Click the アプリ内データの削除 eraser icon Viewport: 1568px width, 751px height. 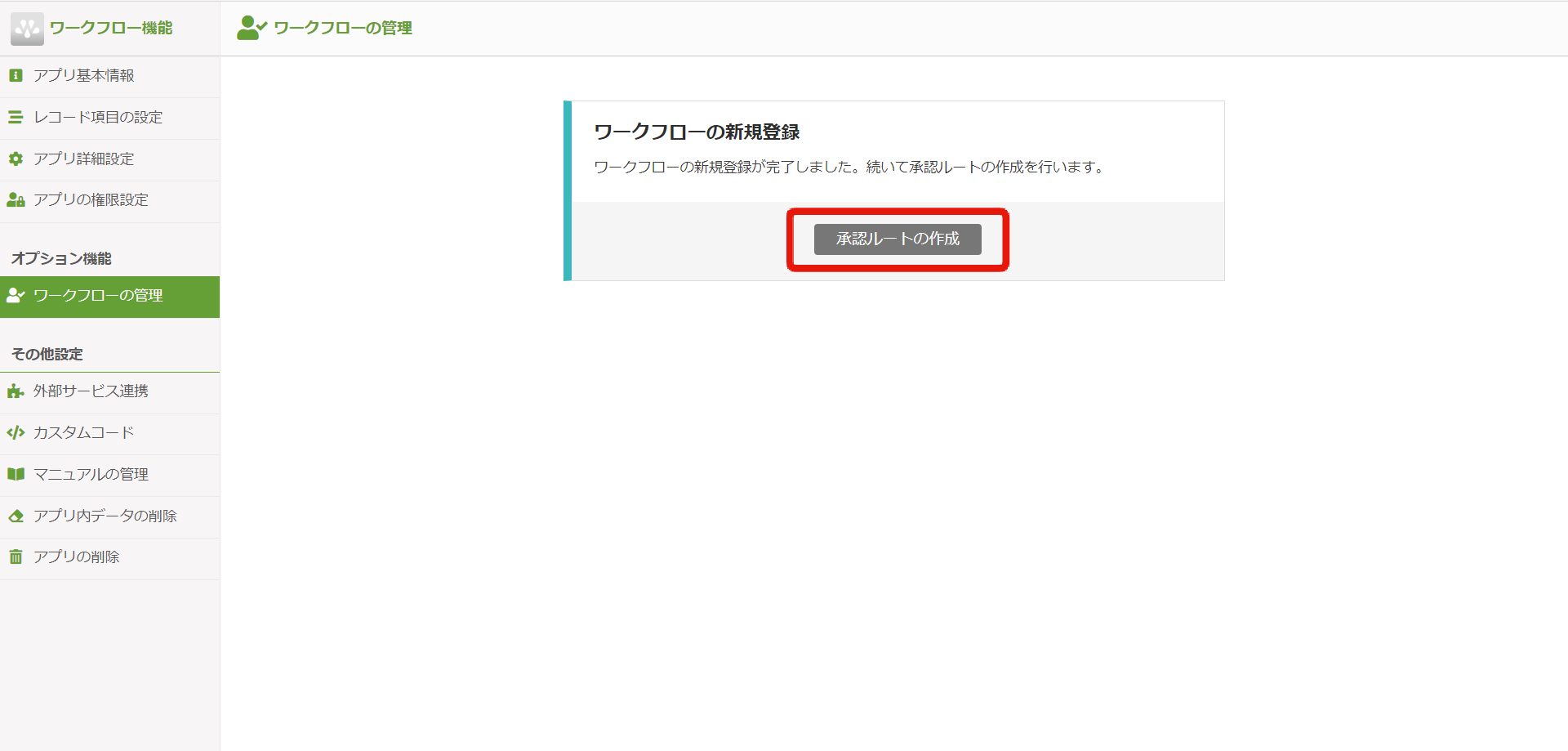tap(16, 516)
